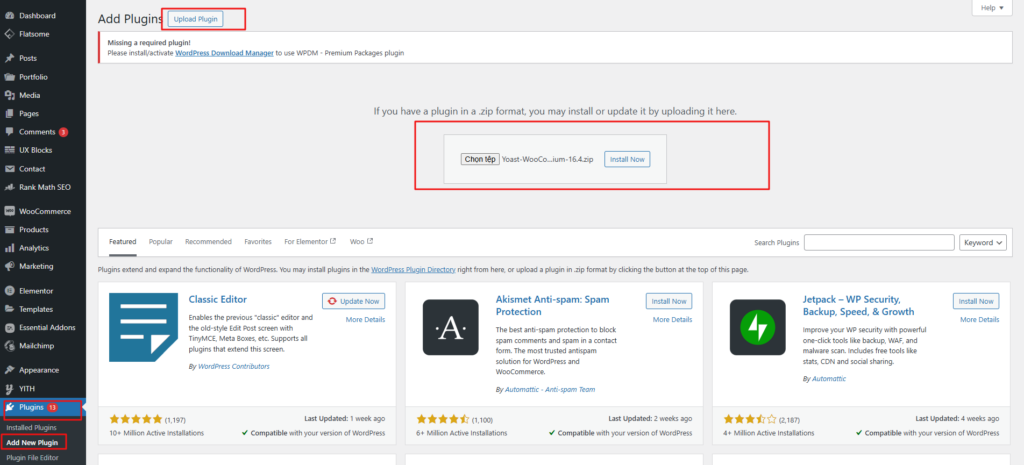Click the Classic Editor plugin title

coord(217,300)
